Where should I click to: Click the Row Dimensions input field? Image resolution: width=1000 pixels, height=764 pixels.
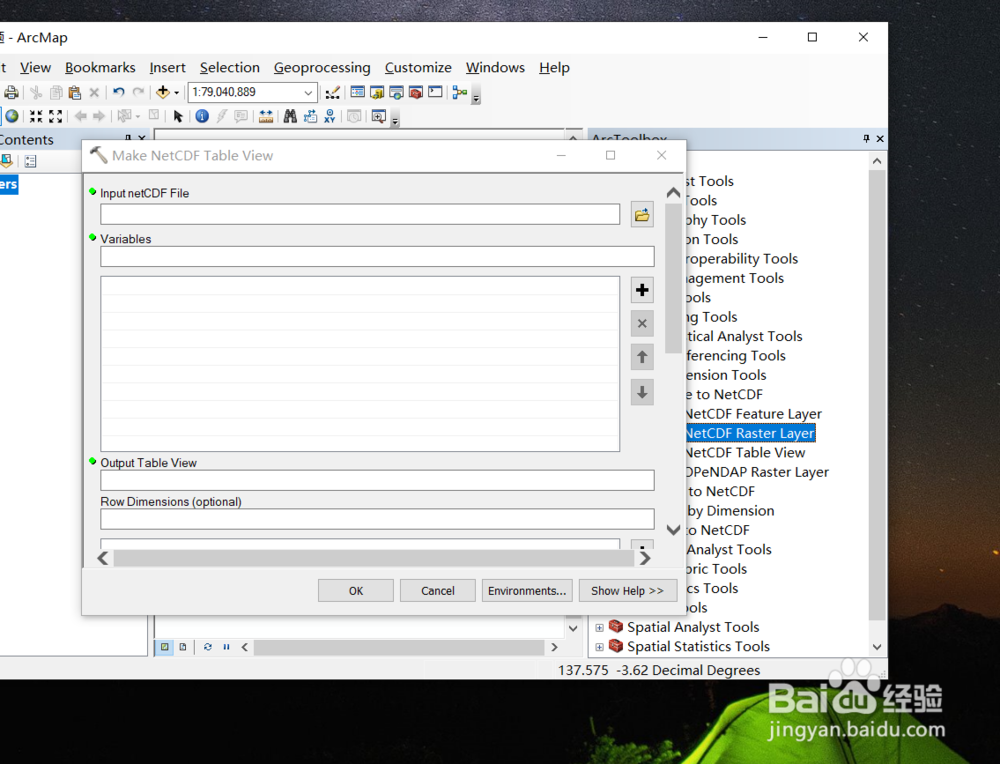click(x=377, y=519)
